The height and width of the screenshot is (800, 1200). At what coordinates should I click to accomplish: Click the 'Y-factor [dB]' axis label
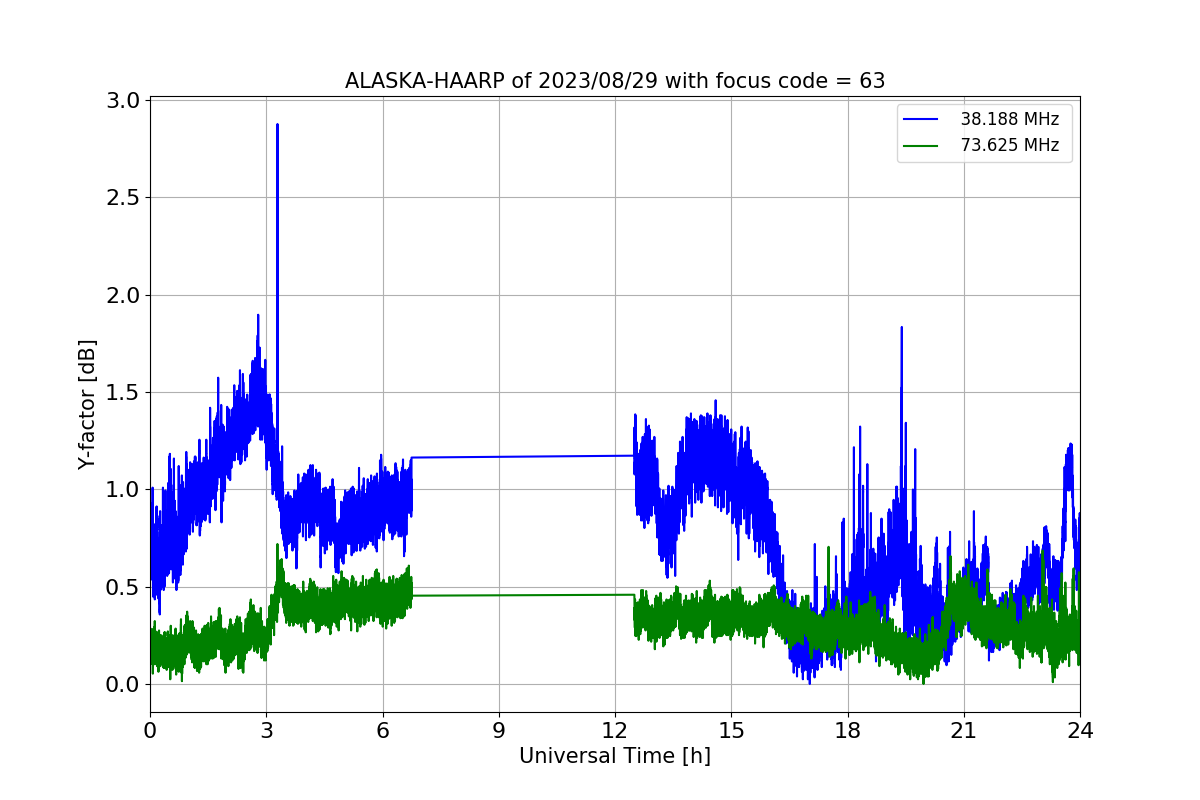click(x=88, y=404)
